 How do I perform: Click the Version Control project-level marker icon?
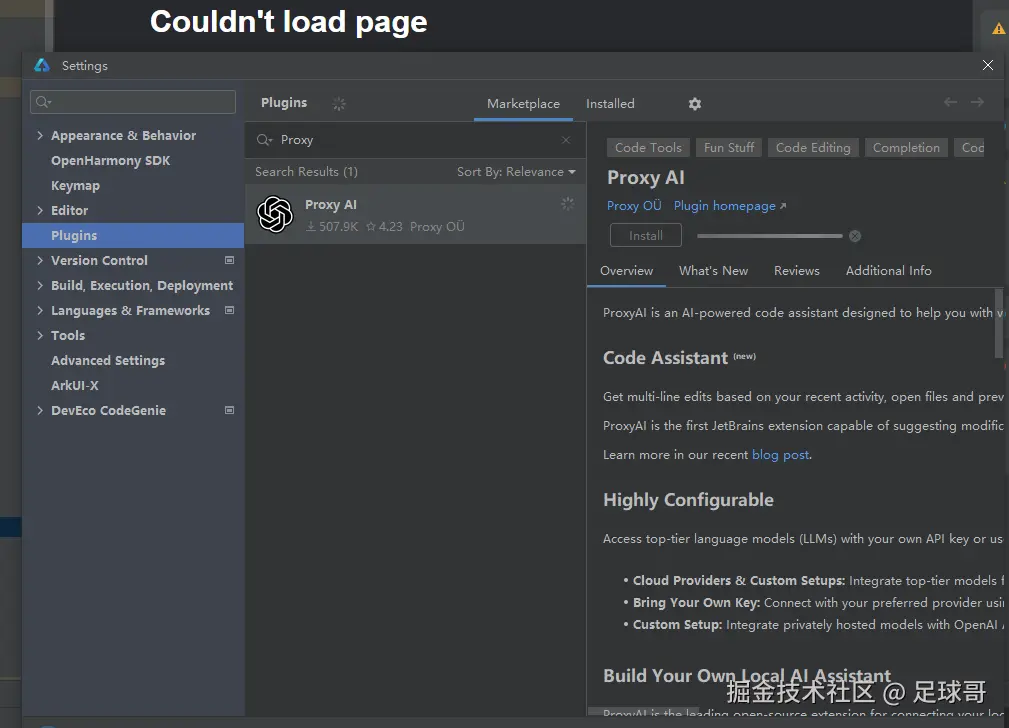click(229, 260)
